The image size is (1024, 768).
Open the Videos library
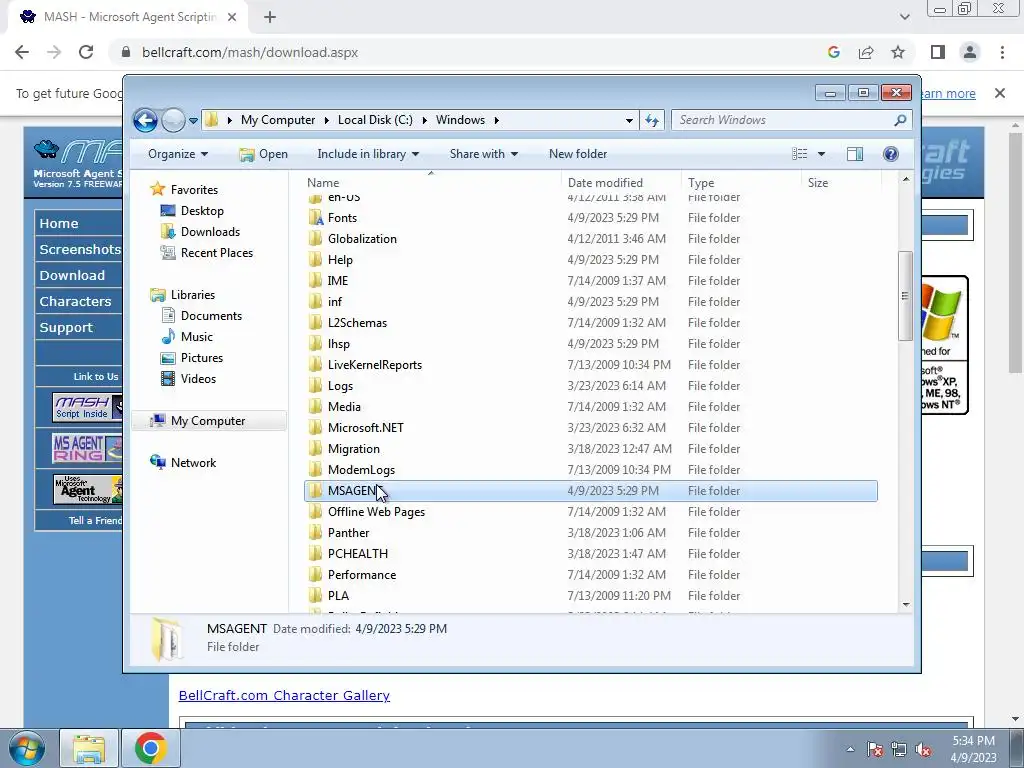click(198, 379)
